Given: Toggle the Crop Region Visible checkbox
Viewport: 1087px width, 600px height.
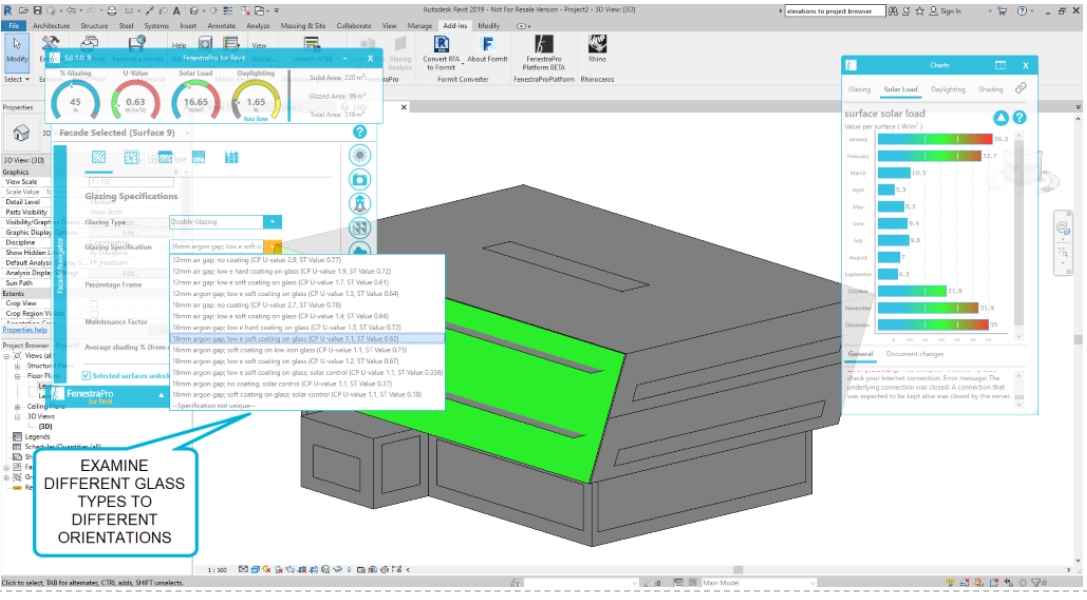Looking at the screenshot, I should click(x=94, y=313).
